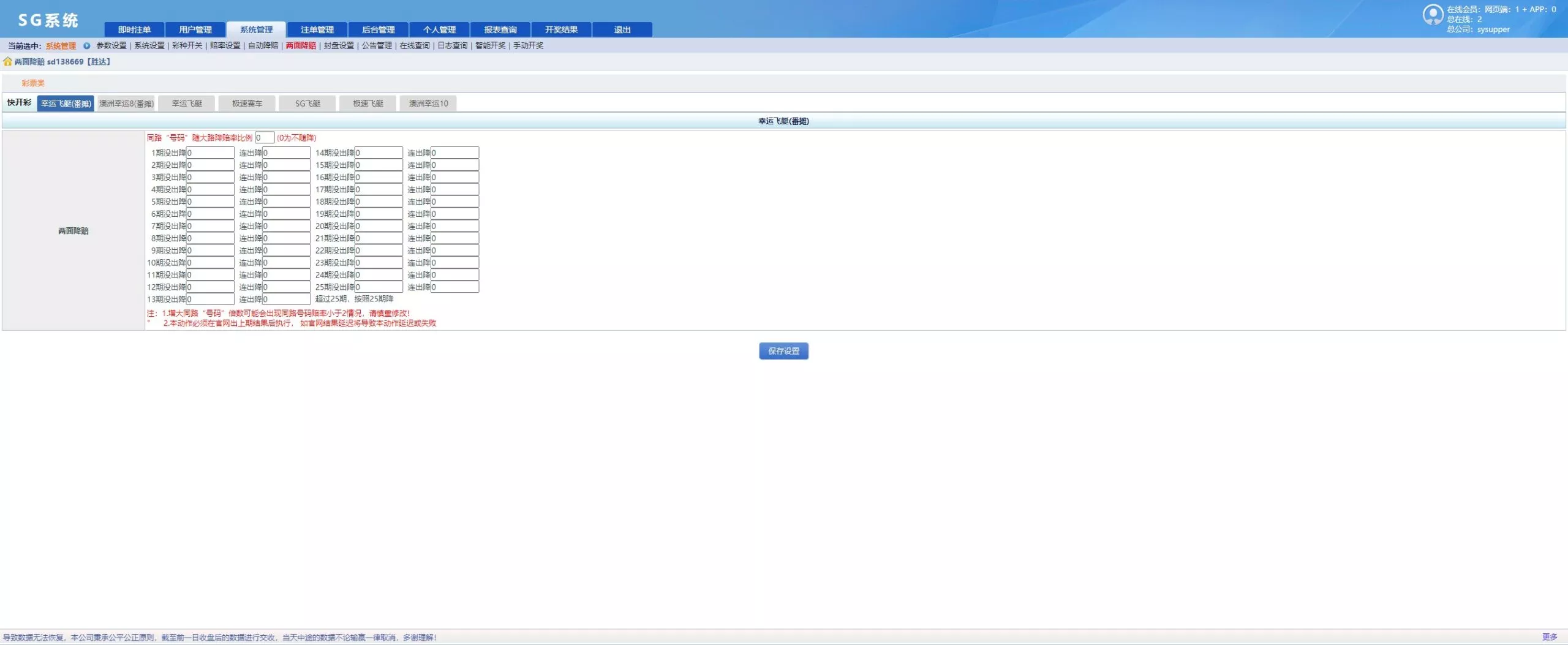Image resolution: width=1568 pixels, height=645 pixels.
Task: Go to 自动降赔 submenu link
Action: coord(263,46)
